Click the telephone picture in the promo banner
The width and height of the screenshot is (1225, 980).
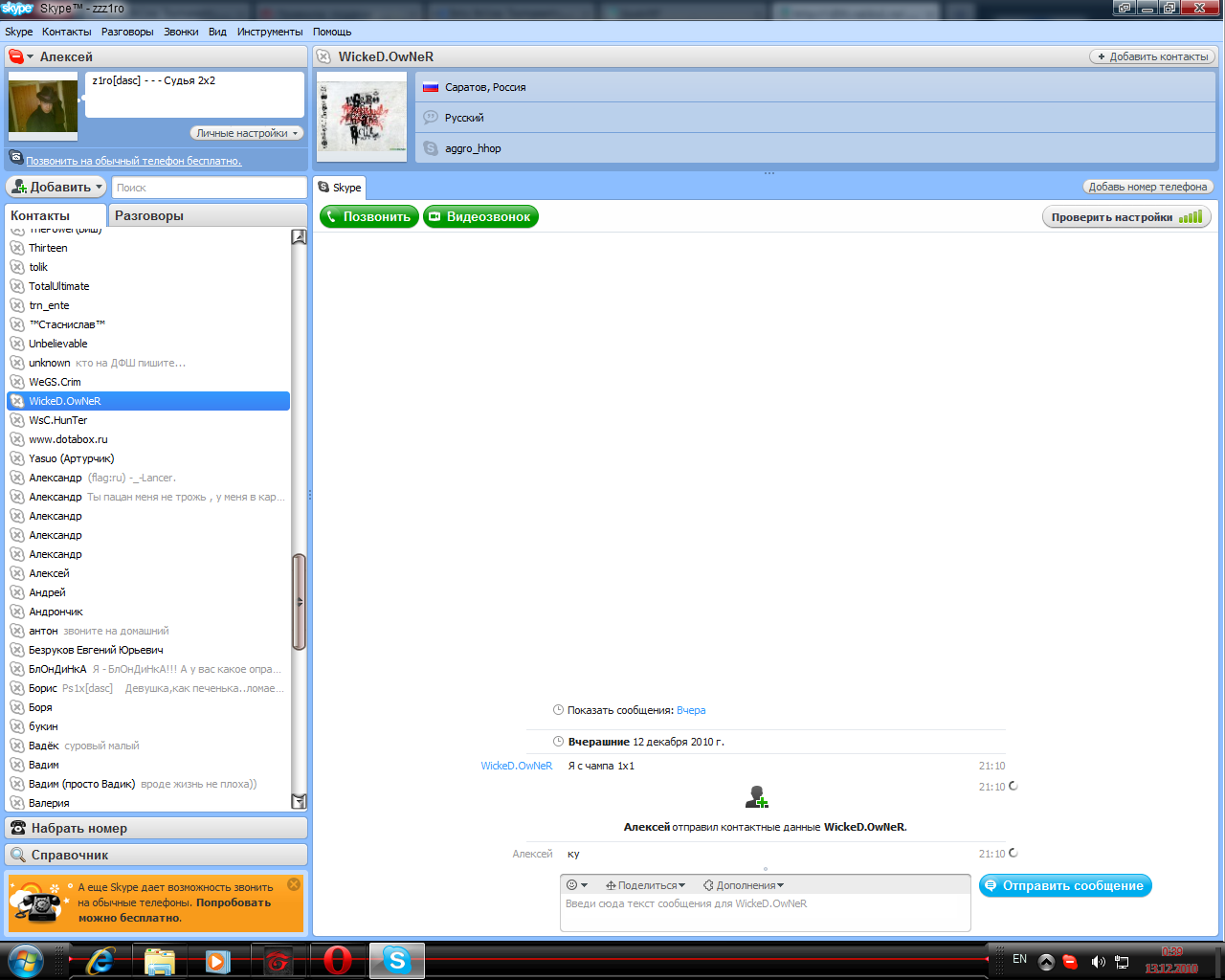pos(40,902)
